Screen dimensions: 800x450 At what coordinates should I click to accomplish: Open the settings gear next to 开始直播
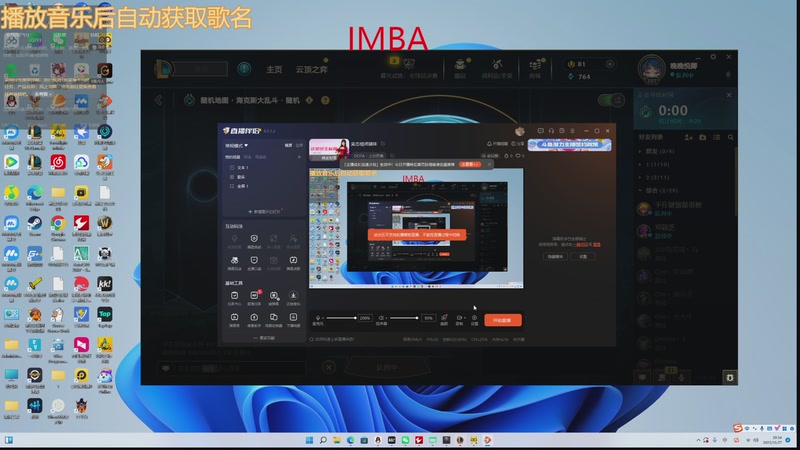pos(474,319)
